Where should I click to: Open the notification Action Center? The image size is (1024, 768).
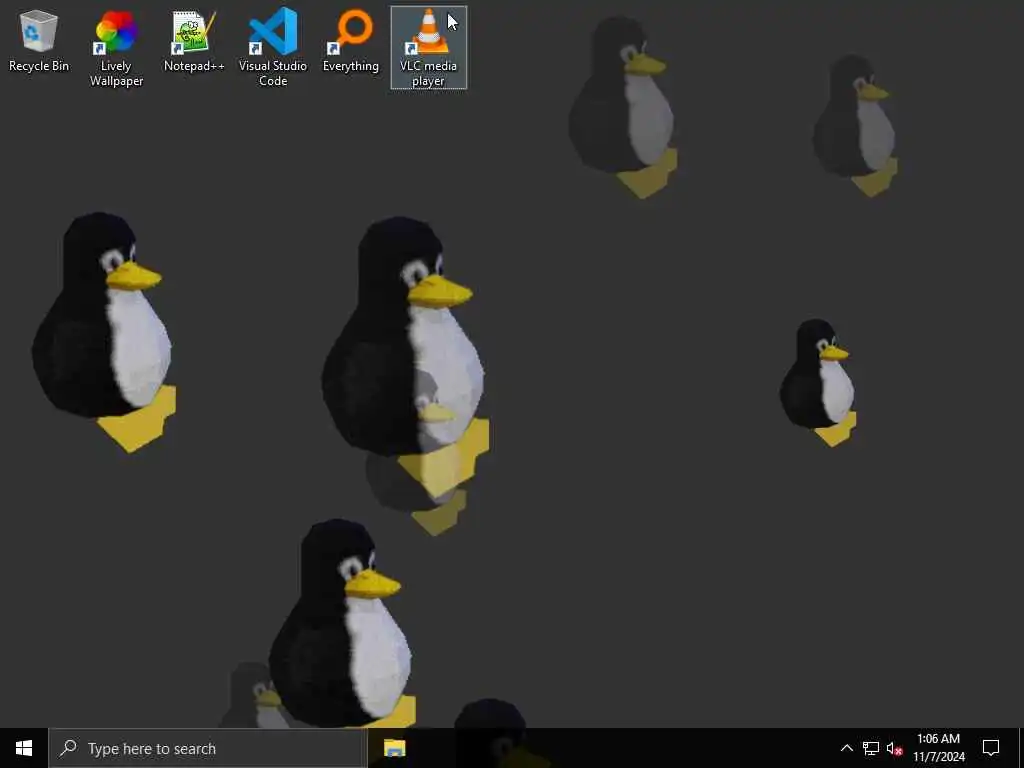pyautogui.click(x=991, y=748)
